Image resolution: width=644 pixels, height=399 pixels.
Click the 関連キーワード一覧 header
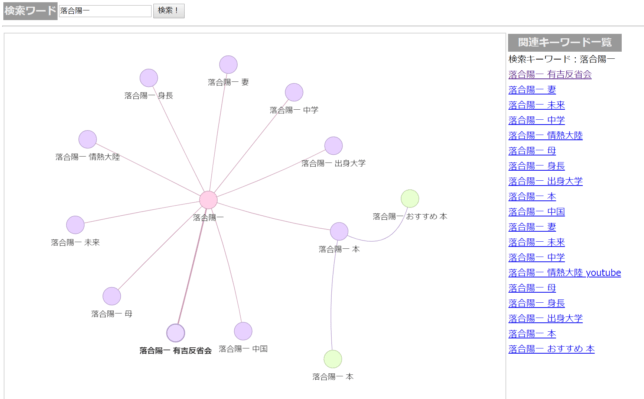point(565,42)
